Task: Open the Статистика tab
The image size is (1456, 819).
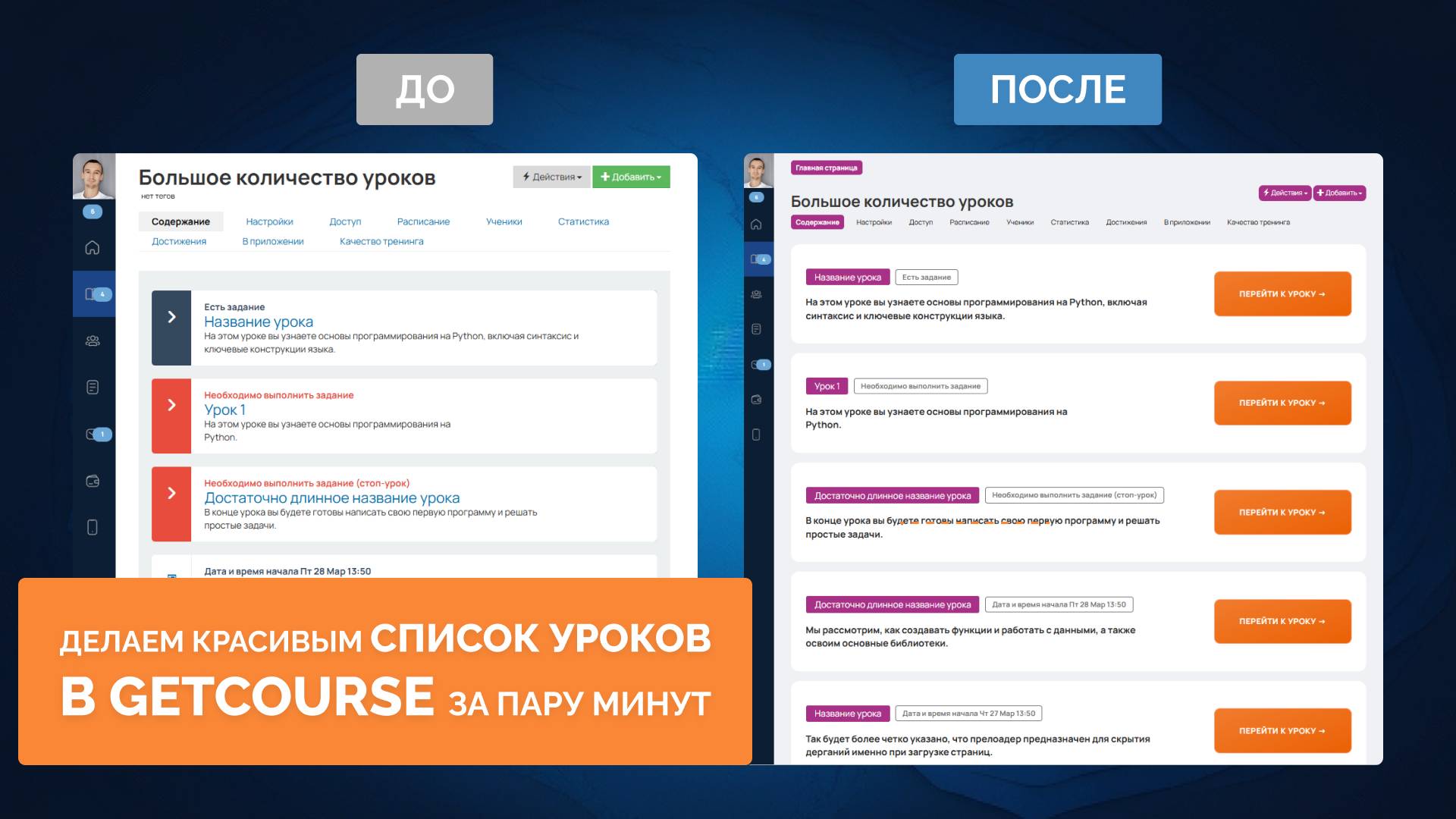Action: [583, 221]
